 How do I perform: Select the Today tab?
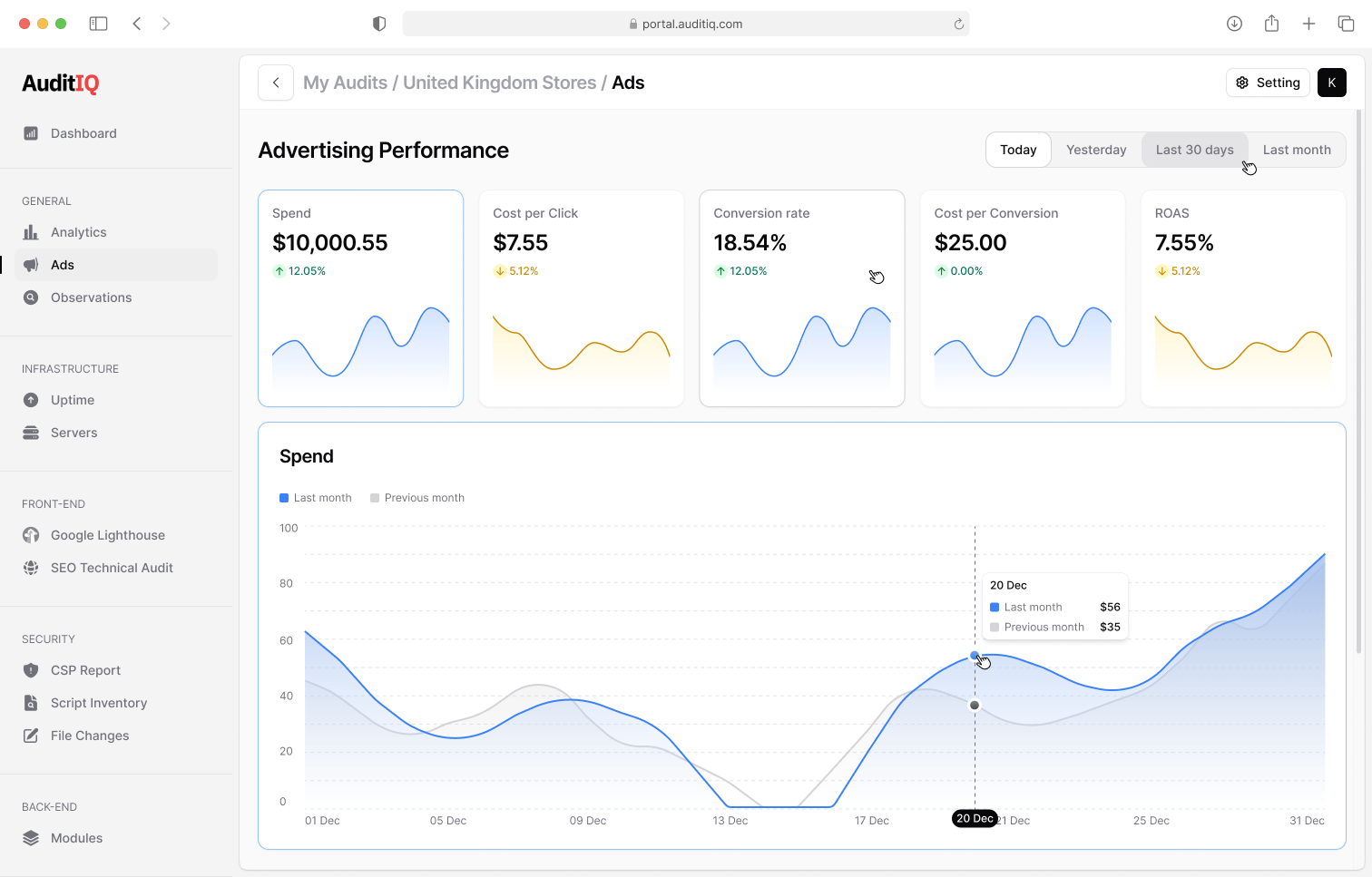pos(1018,150)
